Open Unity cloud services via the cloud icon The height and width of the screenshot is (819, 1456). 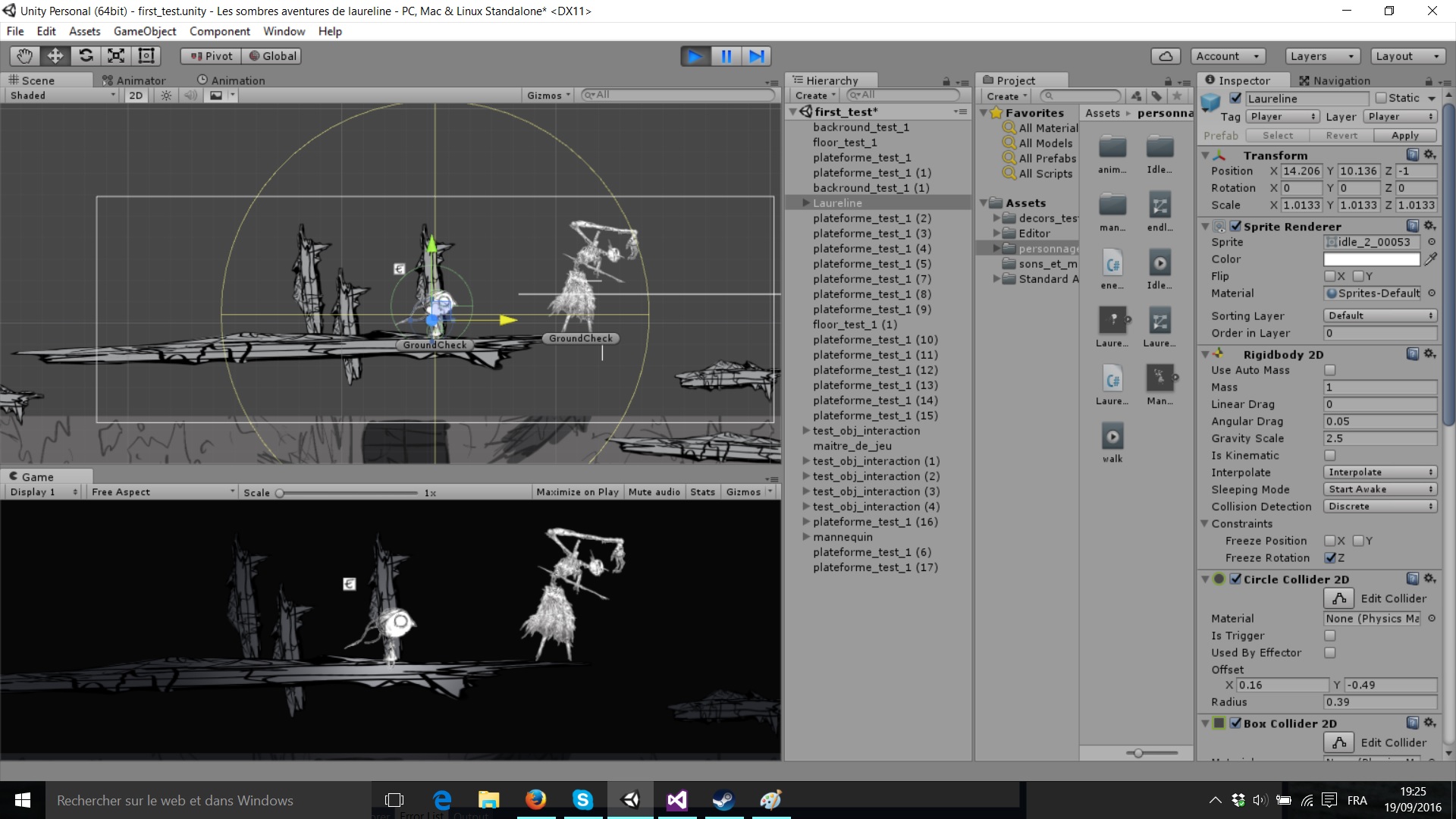click(1166, 55)
